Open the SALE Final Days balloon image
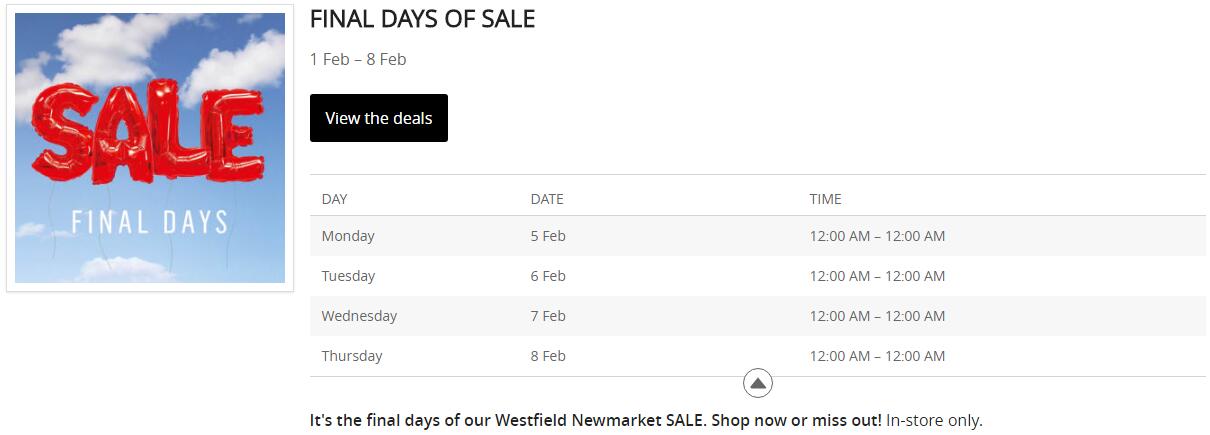The height and width of the screenshot is (435, 1210). coord(150,148)
